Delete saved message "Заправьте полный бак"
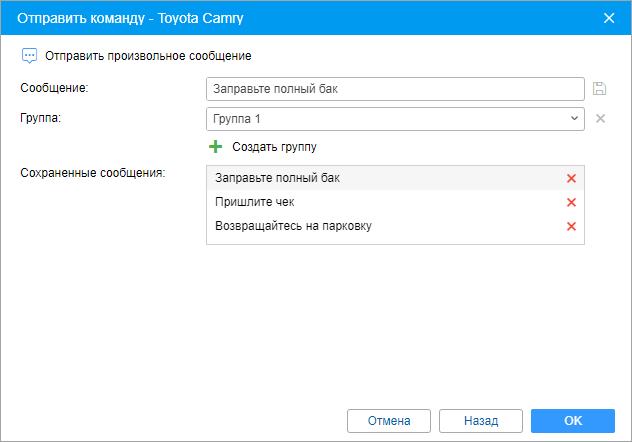Screen dimensions: 632x442 tap(571, 178)
